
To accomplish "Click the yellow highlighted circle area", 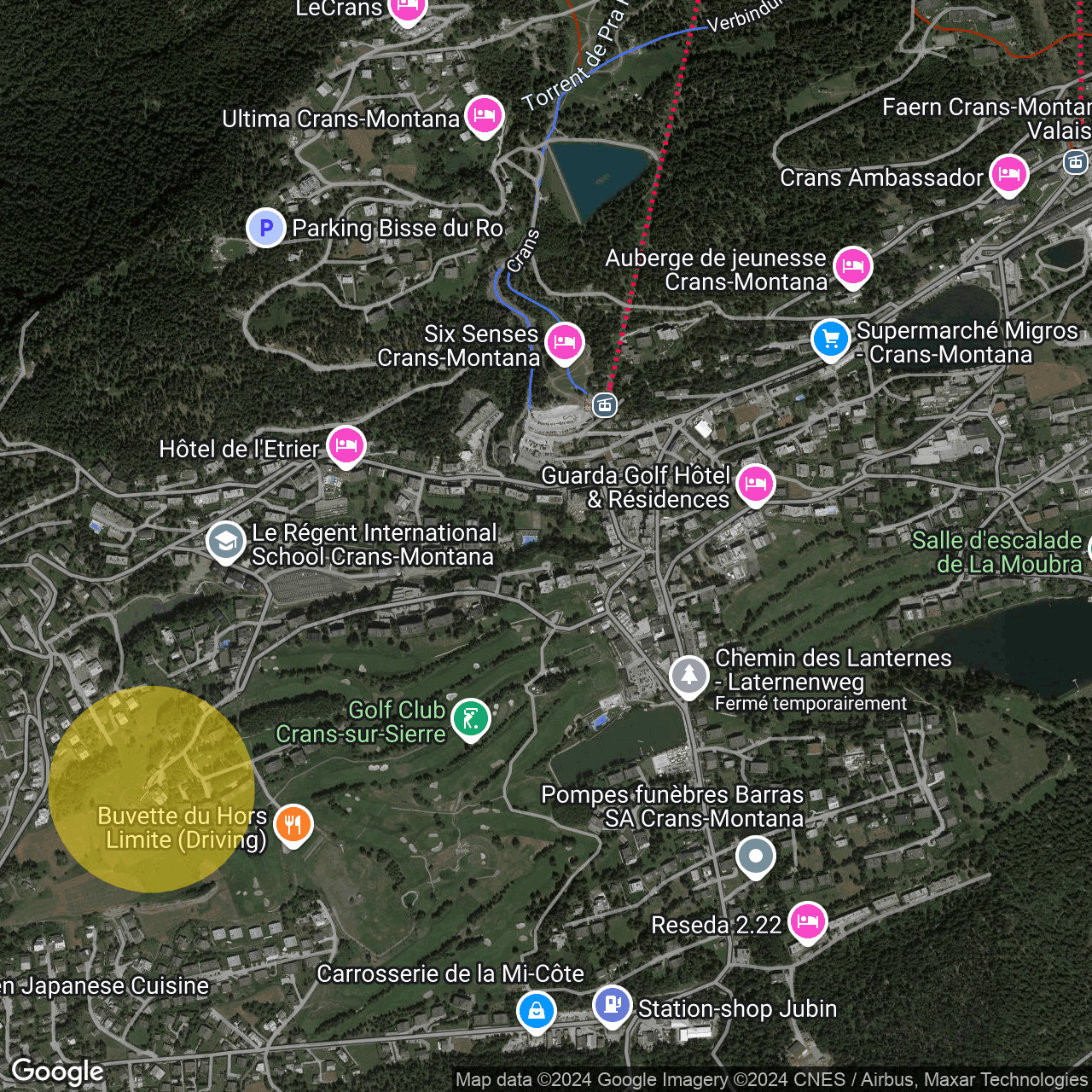I will coord(152,789).
